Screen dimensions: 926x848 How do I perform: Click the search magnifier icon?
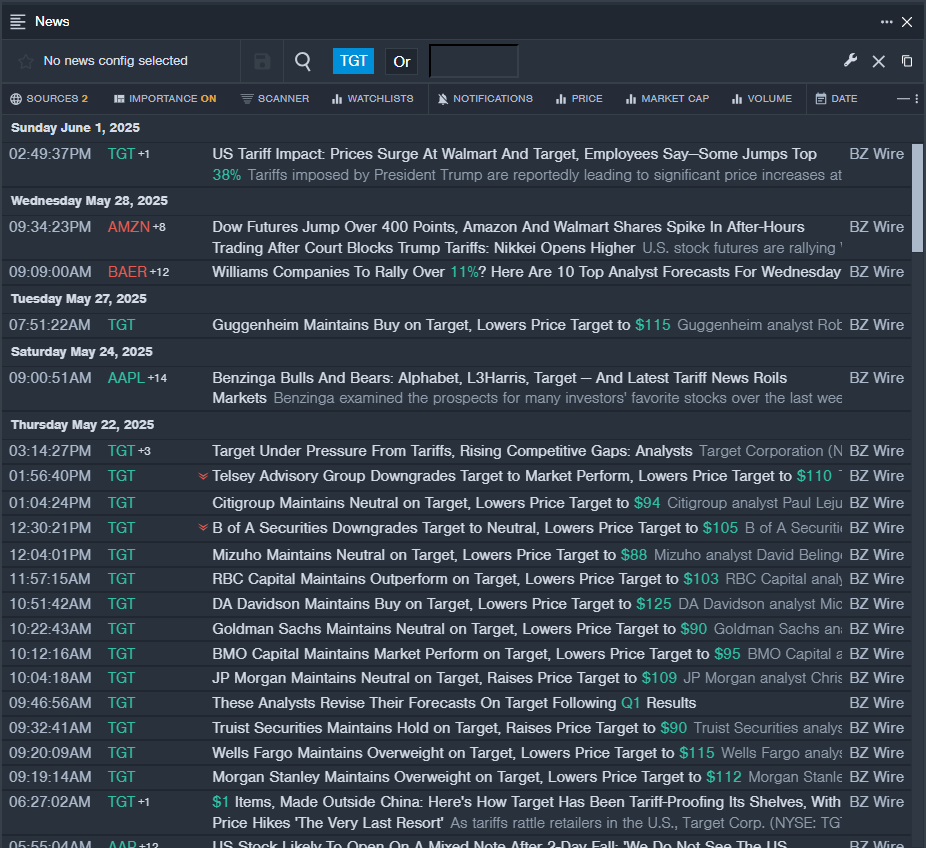303,61
